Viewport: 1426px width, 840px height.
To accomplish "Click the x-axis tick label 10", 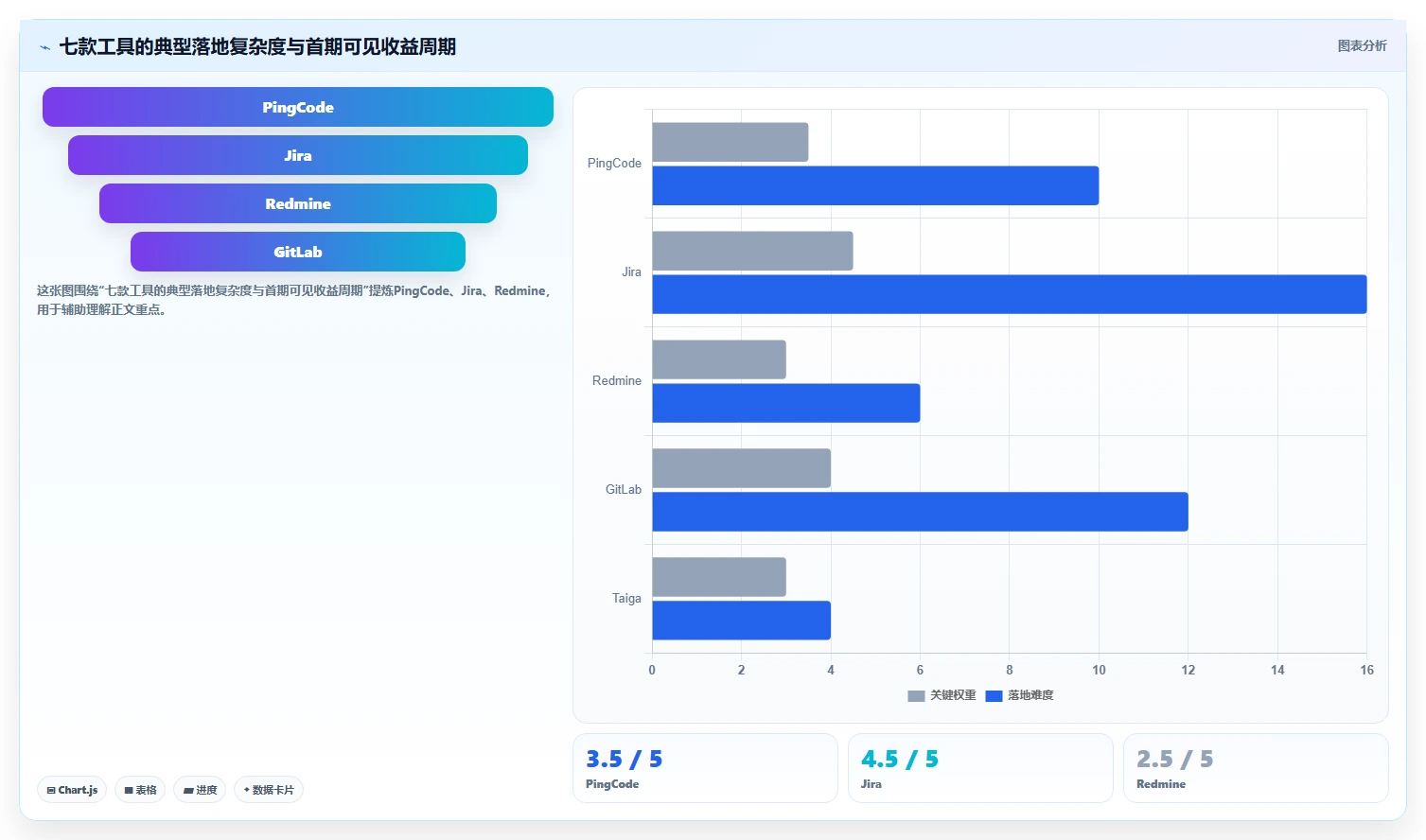I will [x=1099, y=670].
